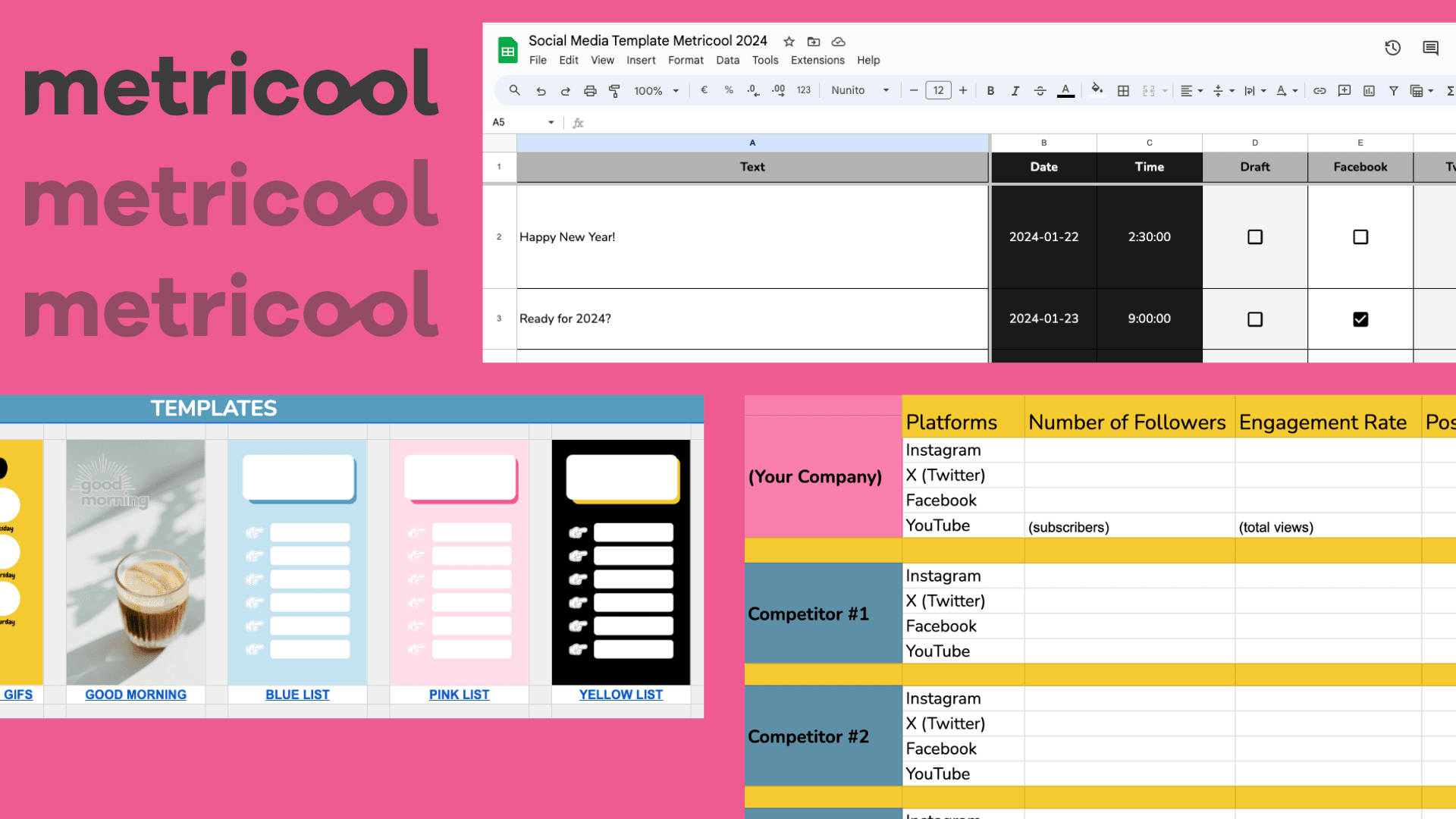
Task: Apply Italic formatting from the toolbar
Action: [x=1015, y=90]
